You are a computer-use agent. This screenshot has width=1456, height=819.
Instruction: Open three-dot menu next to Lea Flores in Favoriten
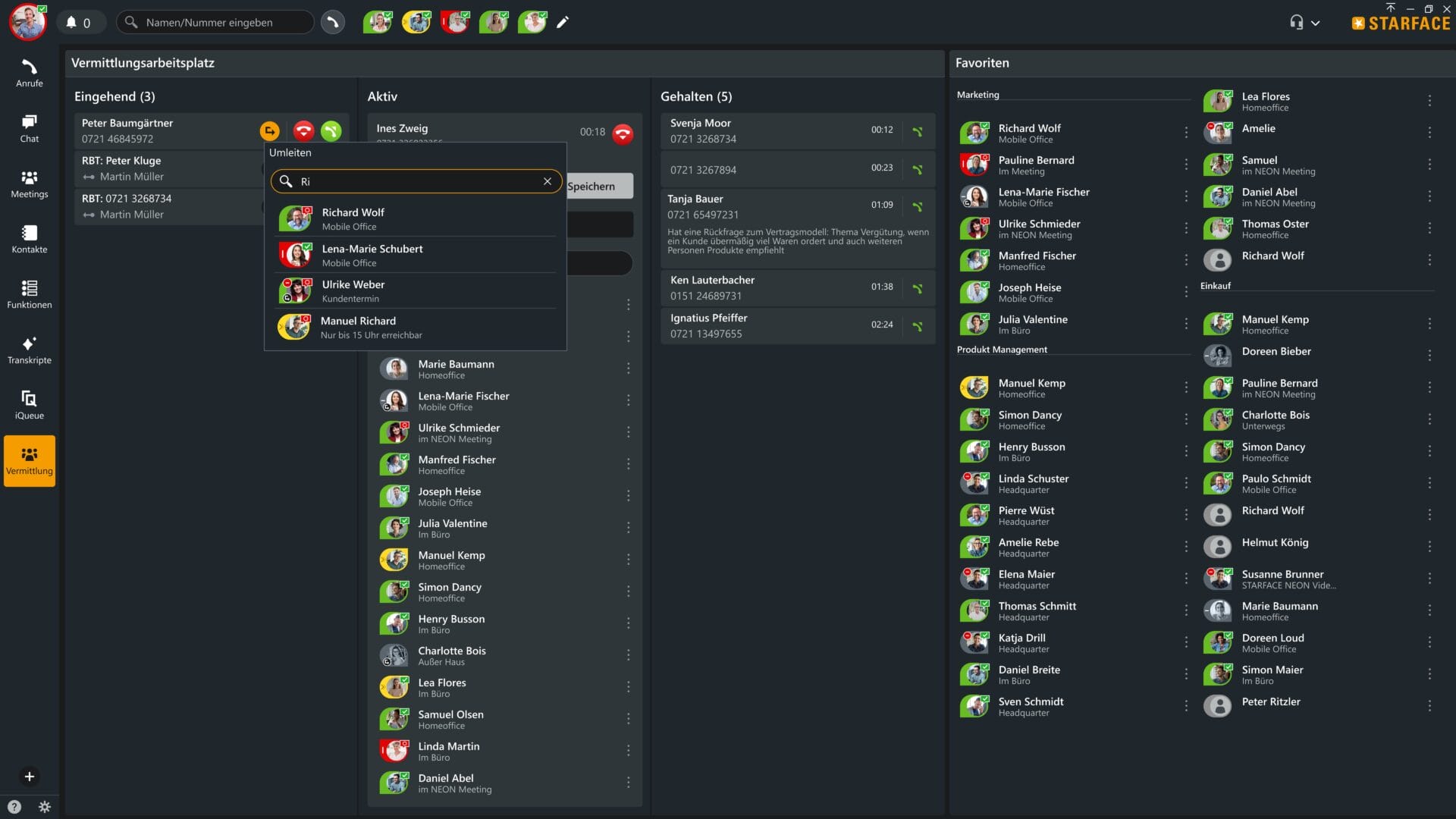(x=1429, y=101)
